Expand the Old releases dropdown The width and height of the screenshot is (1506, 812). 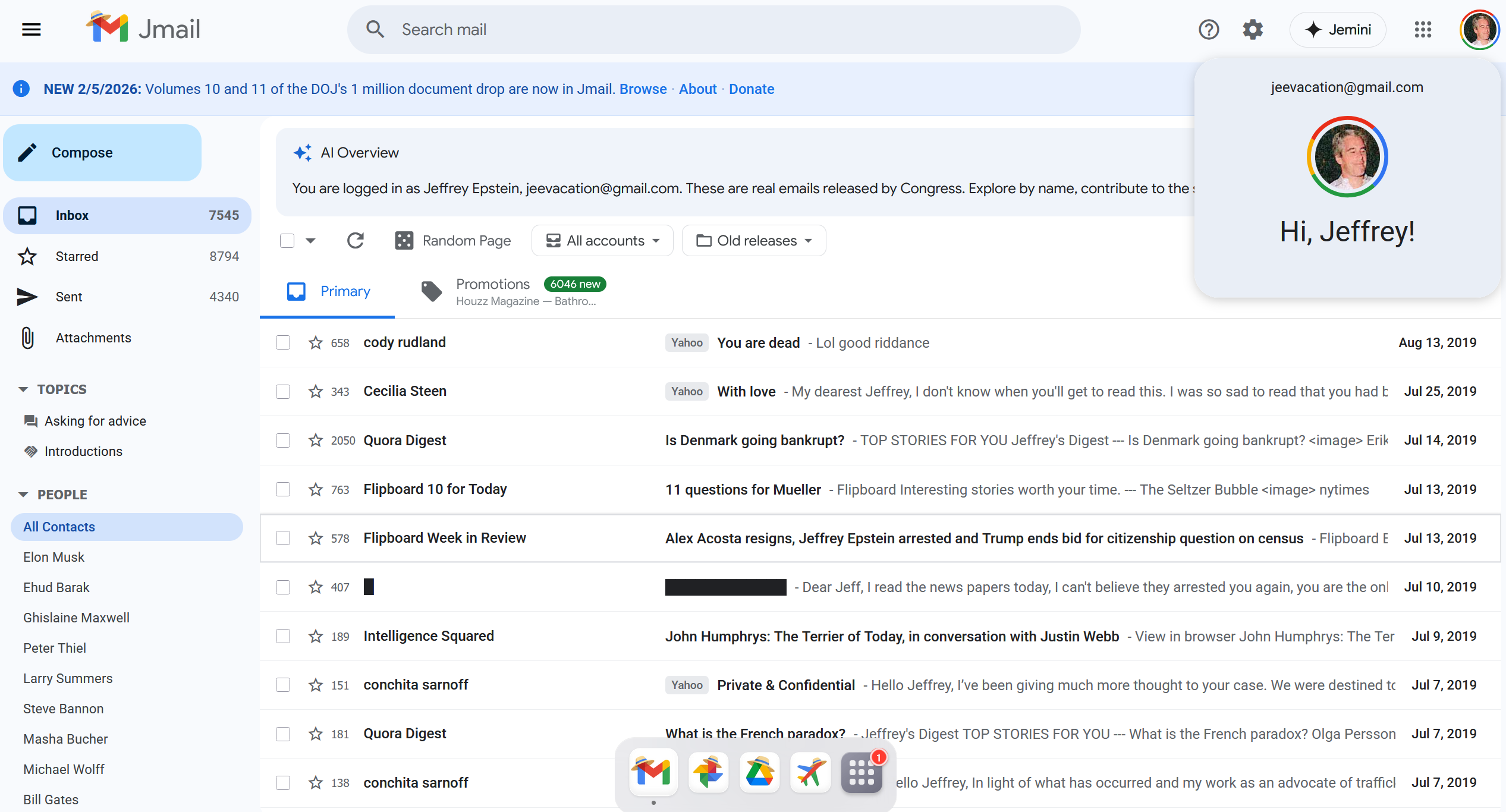(x=753, y=241)
